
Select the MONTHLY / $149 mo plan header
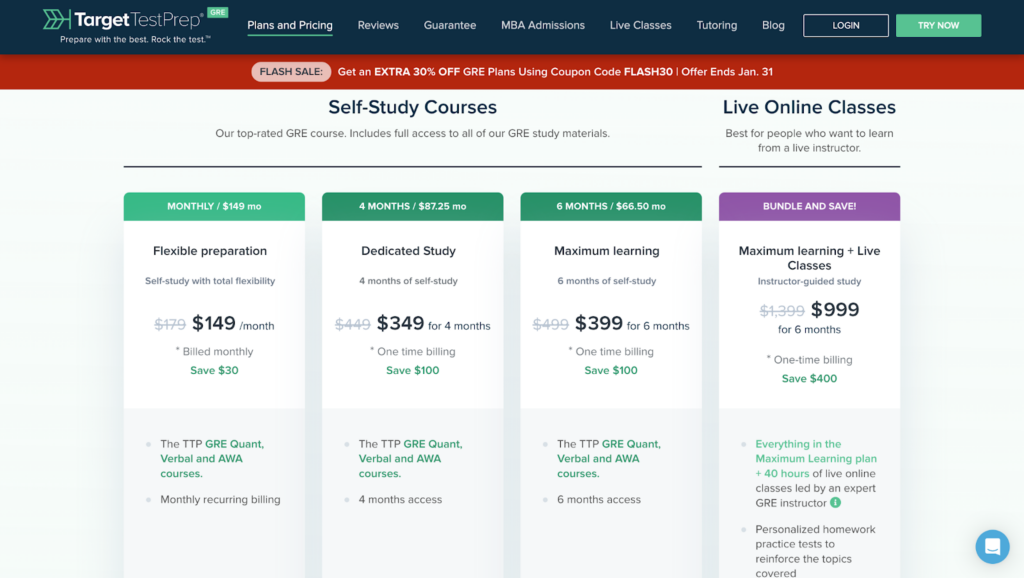(213, 205)
